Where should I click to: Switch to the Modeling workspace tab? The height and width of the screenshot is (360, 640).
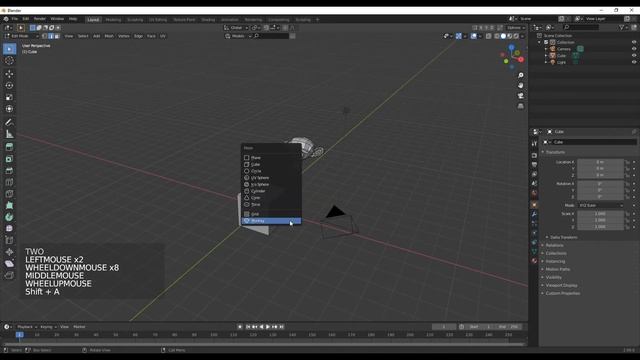113,20
